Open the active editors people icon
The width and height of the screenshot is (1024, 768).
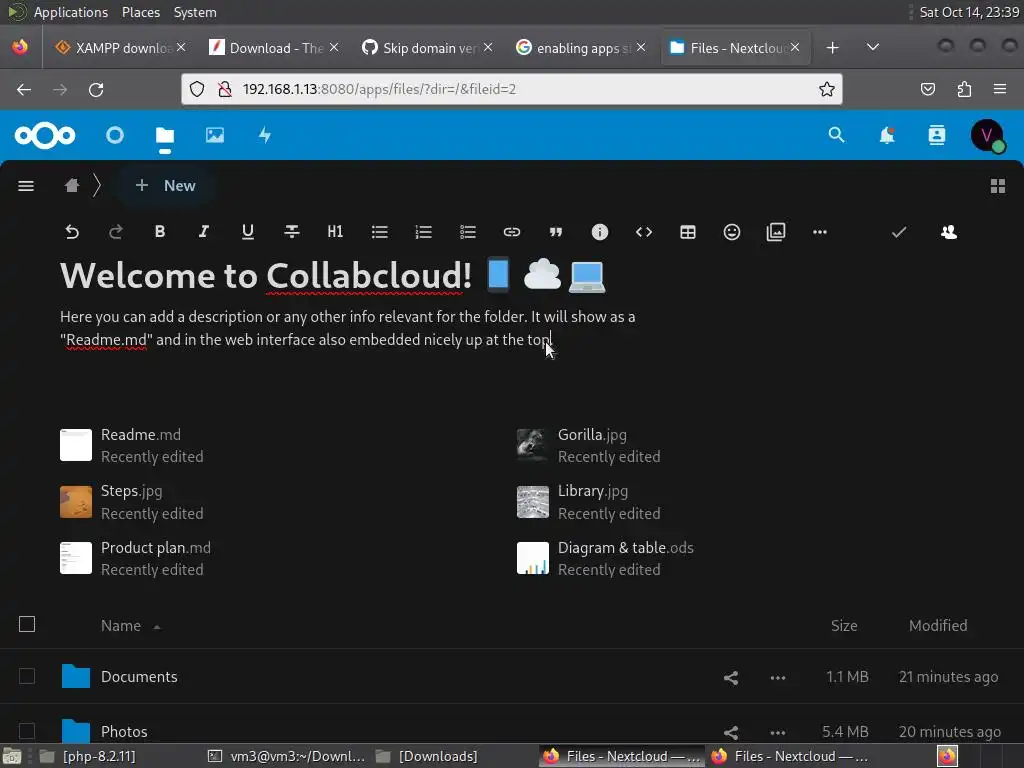tap(949, 232)
